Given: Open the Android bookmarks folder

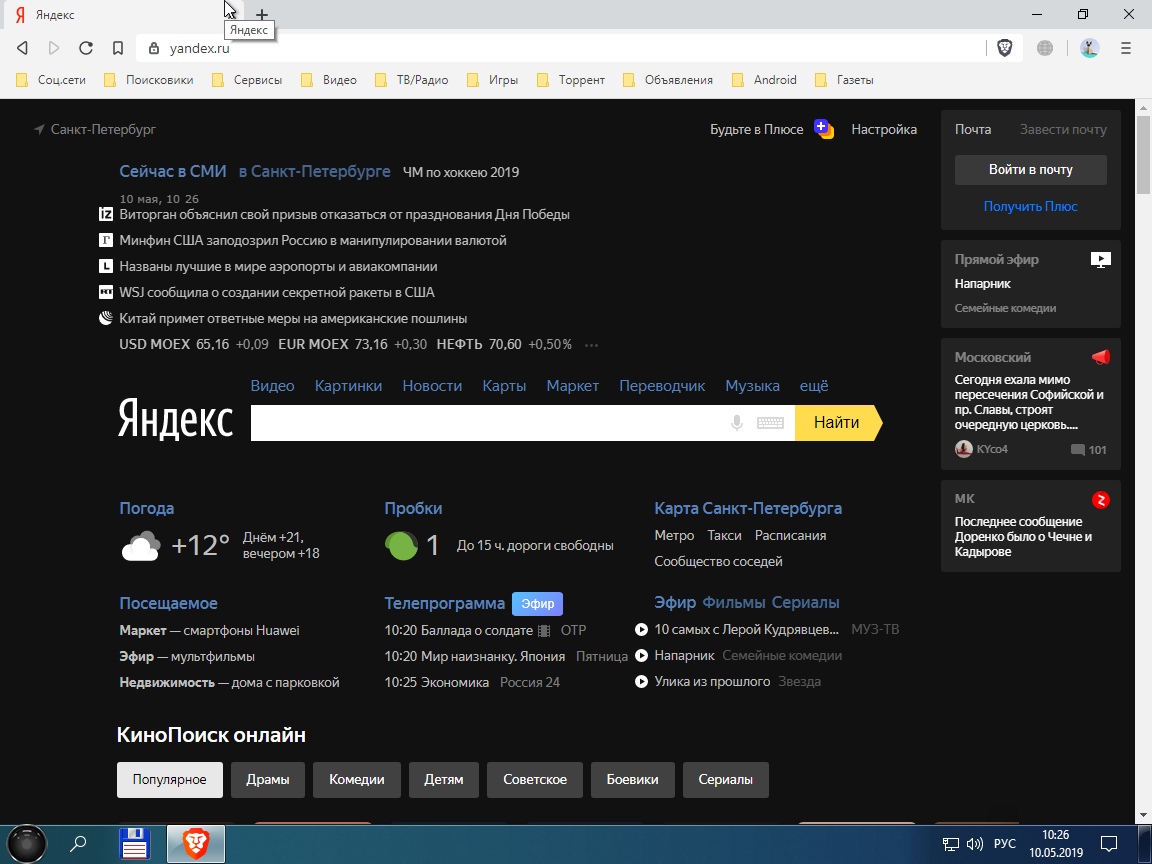Looking at the screenshot, I should click(765, 80).
